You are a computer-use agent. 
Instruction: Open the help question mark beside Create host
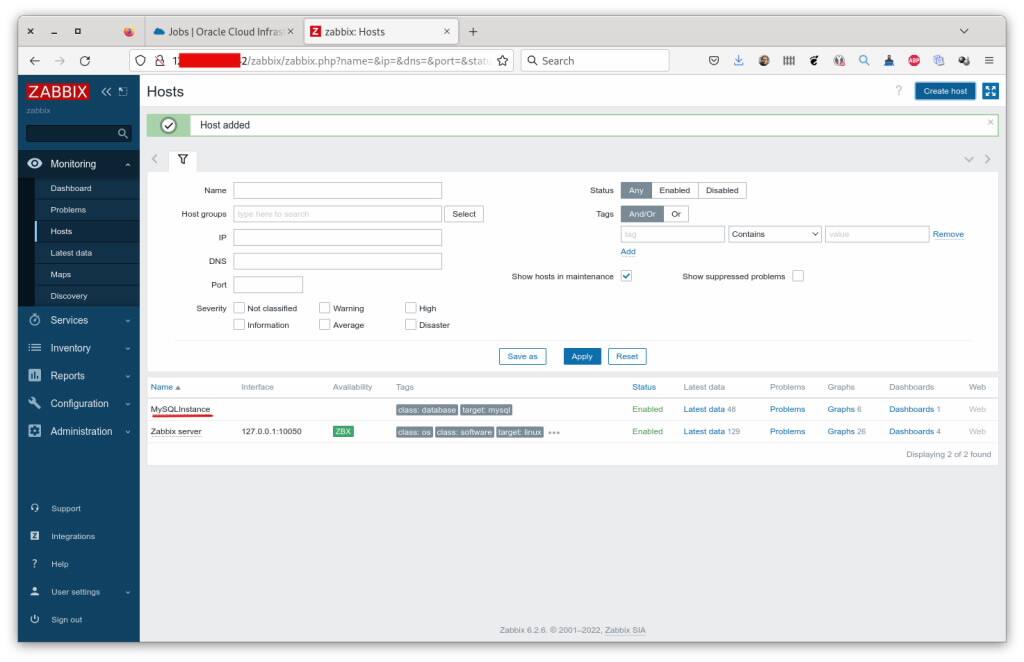[x=899, y=91]
